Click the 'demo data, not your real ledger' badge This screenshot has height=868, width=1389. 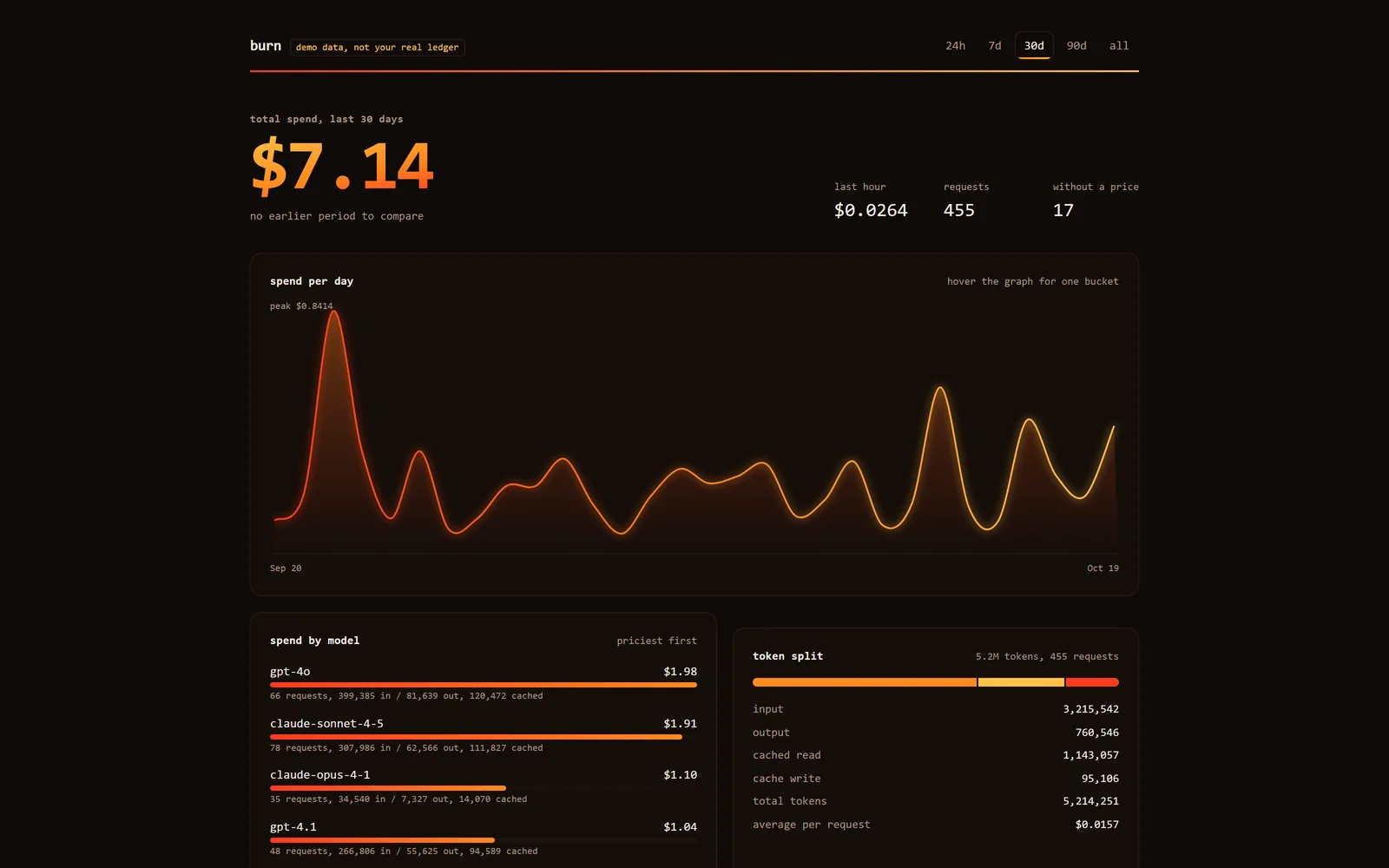[378, 48]
